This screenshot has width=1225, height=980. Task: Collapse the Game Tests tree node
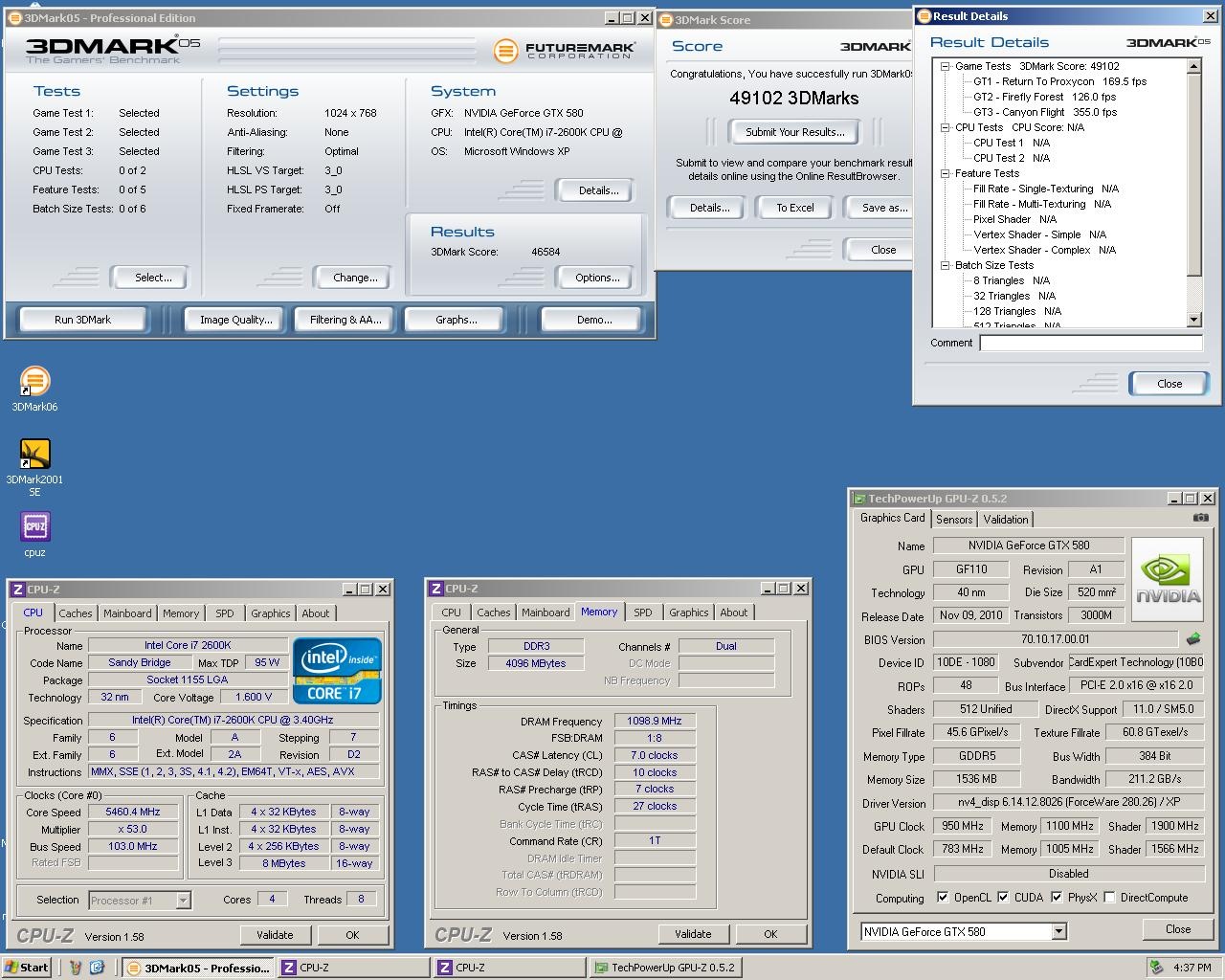[945, 66]
